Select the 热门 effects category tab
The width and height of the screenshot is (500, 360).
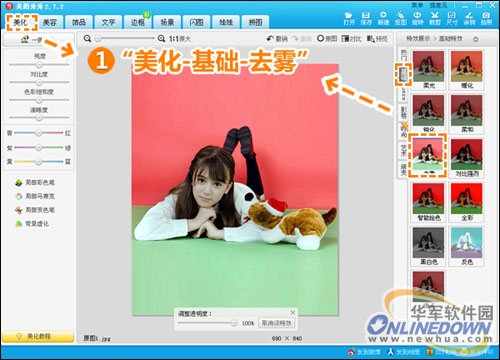point(403,55)
